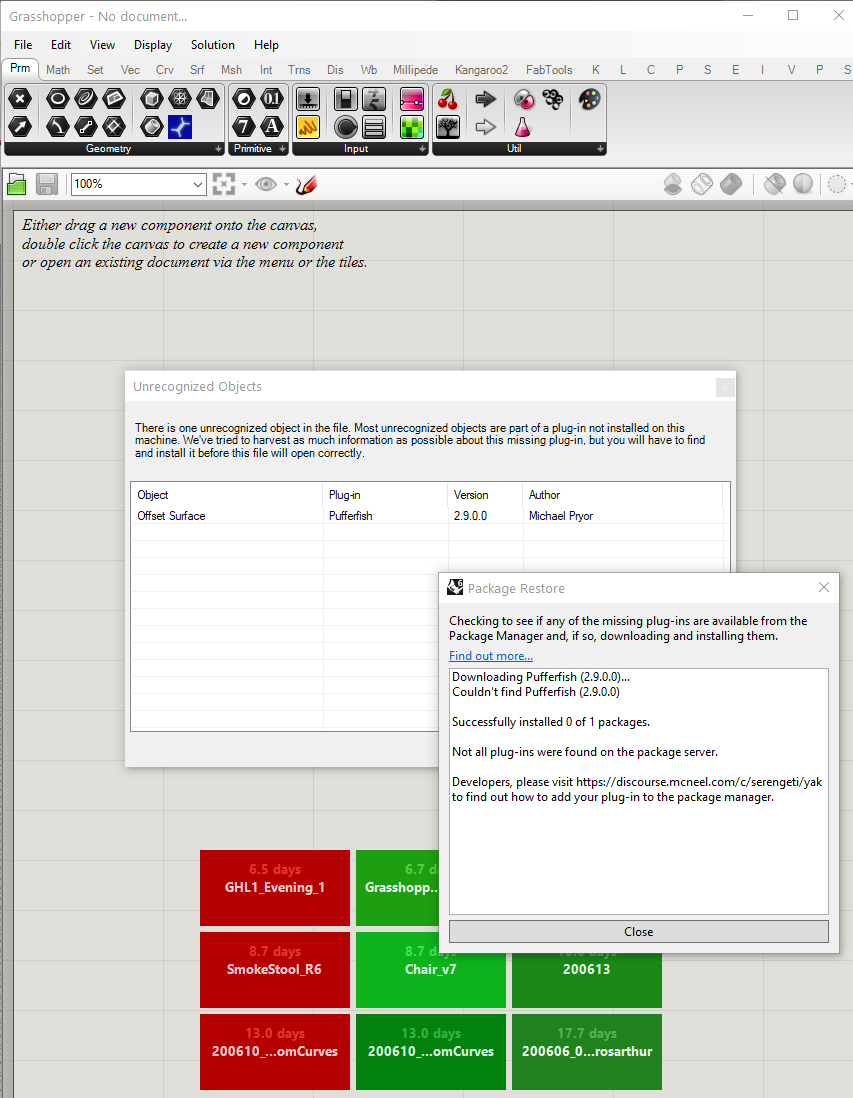Switch to the Millipede tab
This screenshot has height=1098, width=853.
[x=415, y=70]
